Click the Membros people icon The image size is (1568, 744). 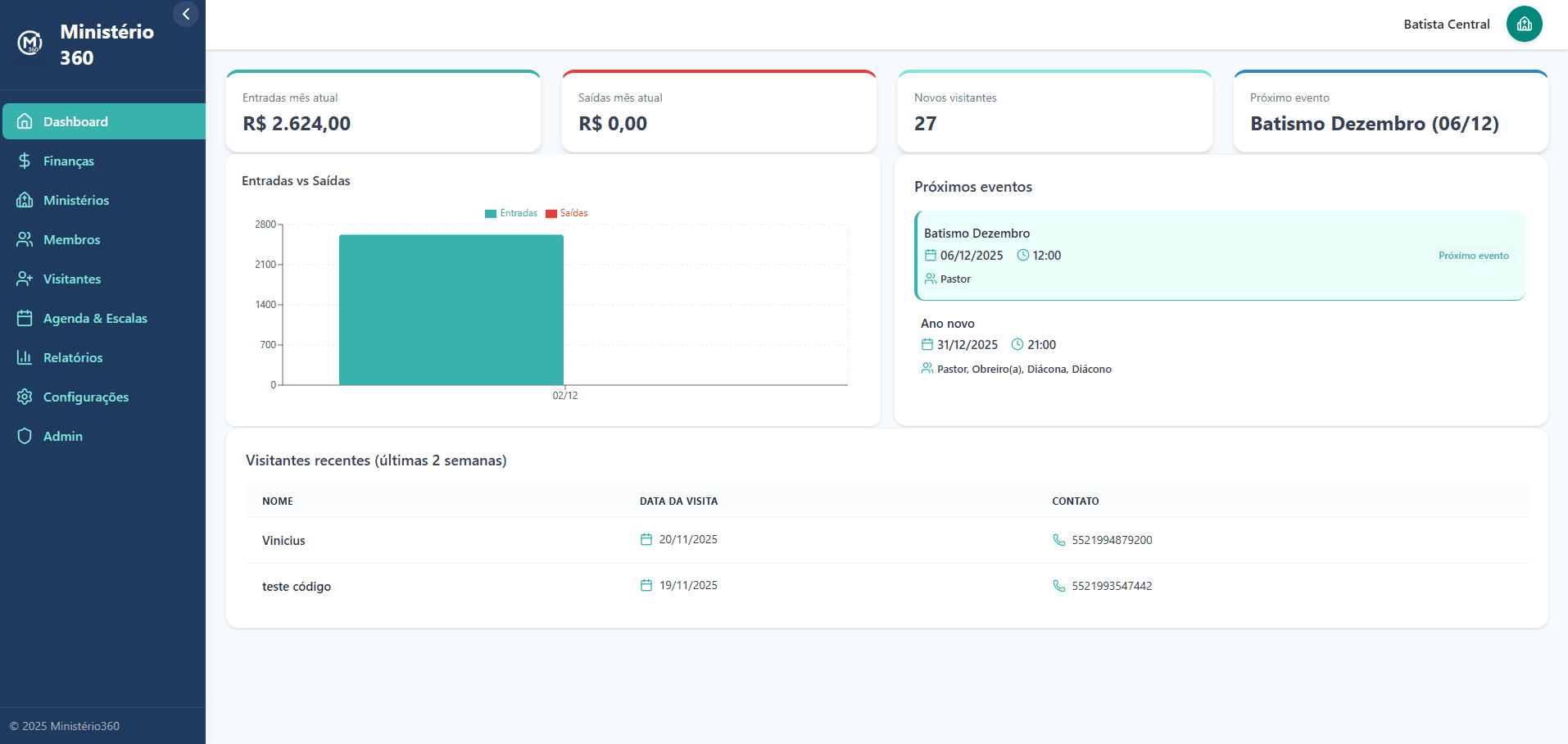[x=25, y=239]
